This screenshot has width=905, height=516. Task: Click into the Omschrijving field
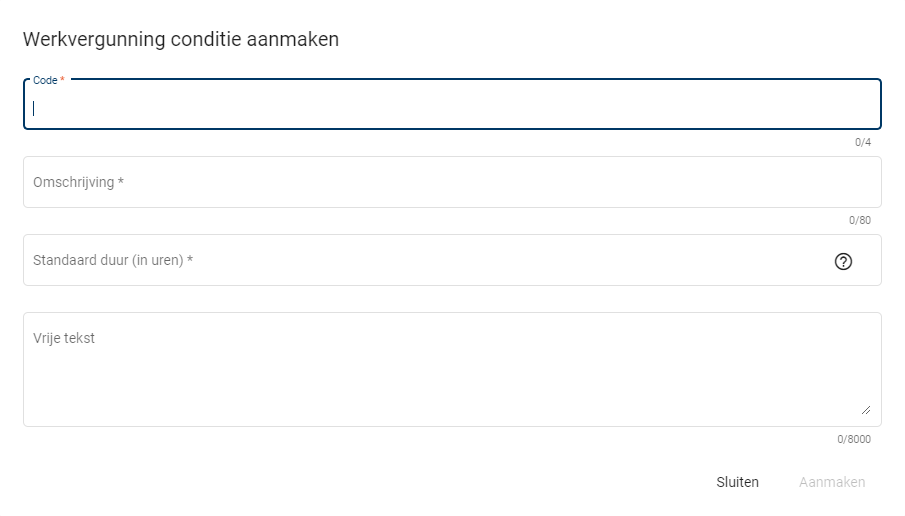[x=450, y=183]
